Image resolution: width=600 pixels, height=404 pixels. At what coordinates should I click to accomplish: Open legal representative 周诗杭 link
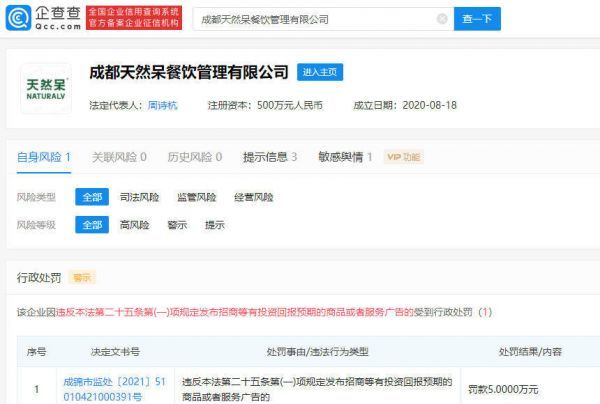tap(163, 105)
